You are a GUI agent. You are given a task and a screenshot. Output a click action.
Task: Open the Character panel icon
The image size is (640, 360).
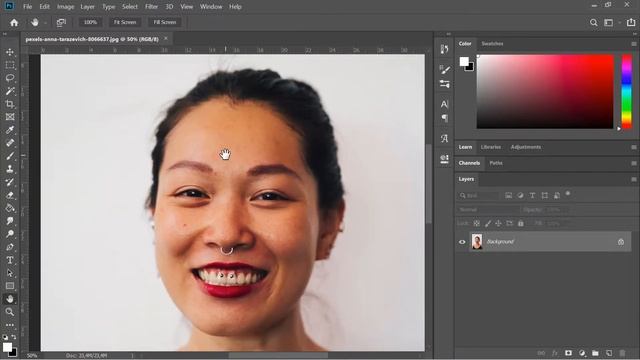[x=444, y=104]
